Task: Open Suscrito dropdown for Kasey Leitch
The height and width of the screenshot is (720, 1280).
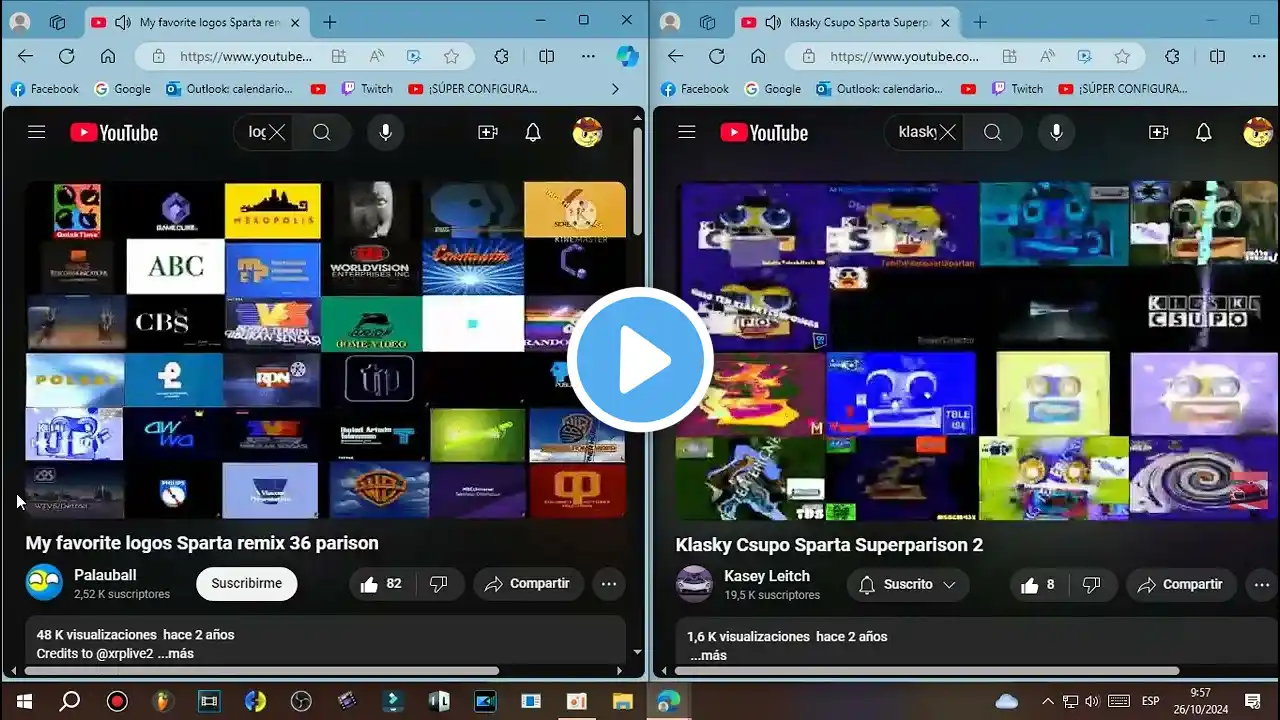Action: coord(908,585)
